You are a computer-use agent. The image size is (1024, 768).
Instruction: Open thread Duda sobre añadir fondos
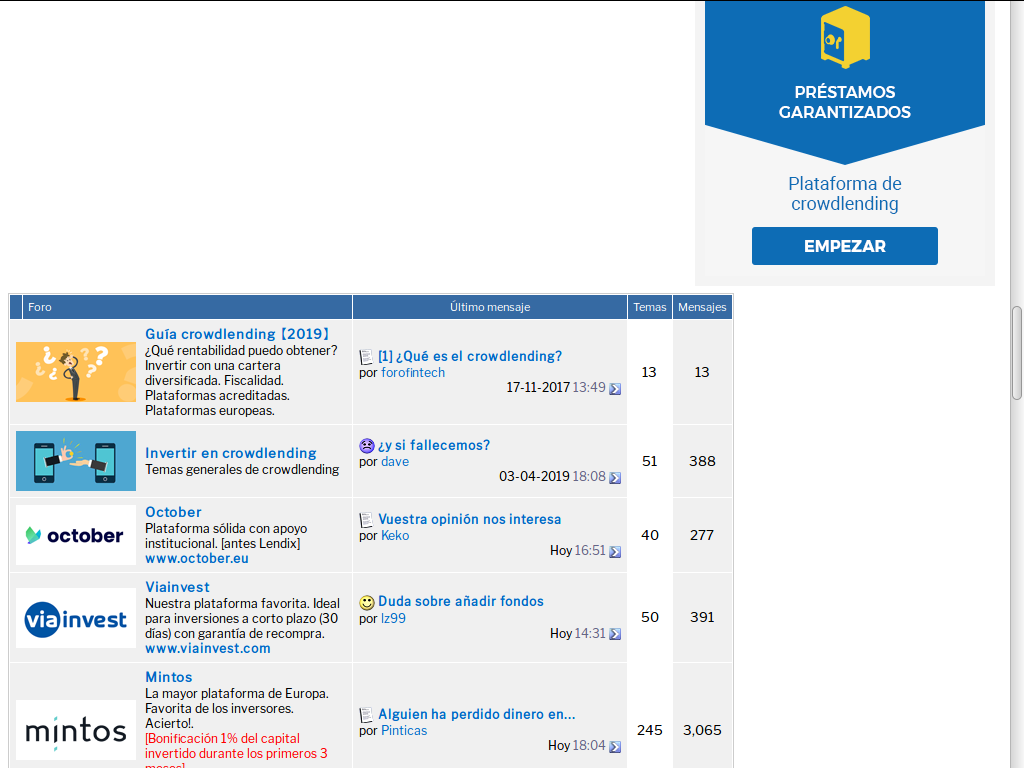point(461,601)
